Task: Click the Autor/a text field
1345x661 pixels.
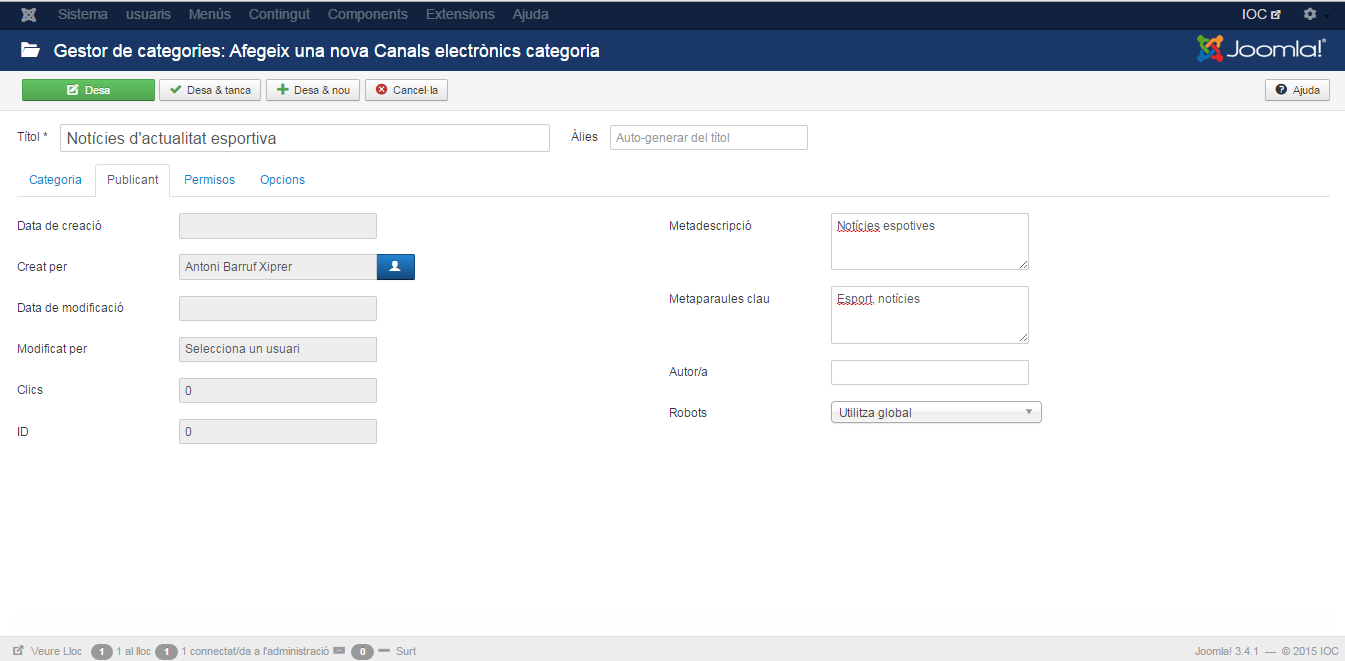Action: tap(929, 372)
